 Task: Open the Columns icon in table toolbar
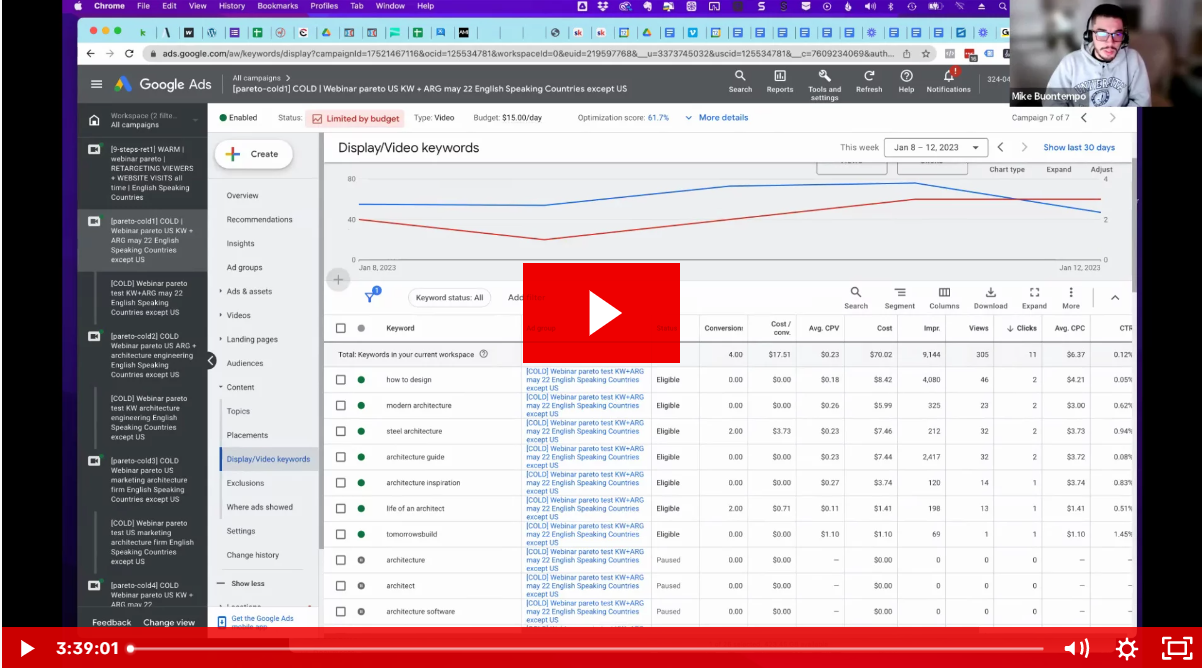944,293
